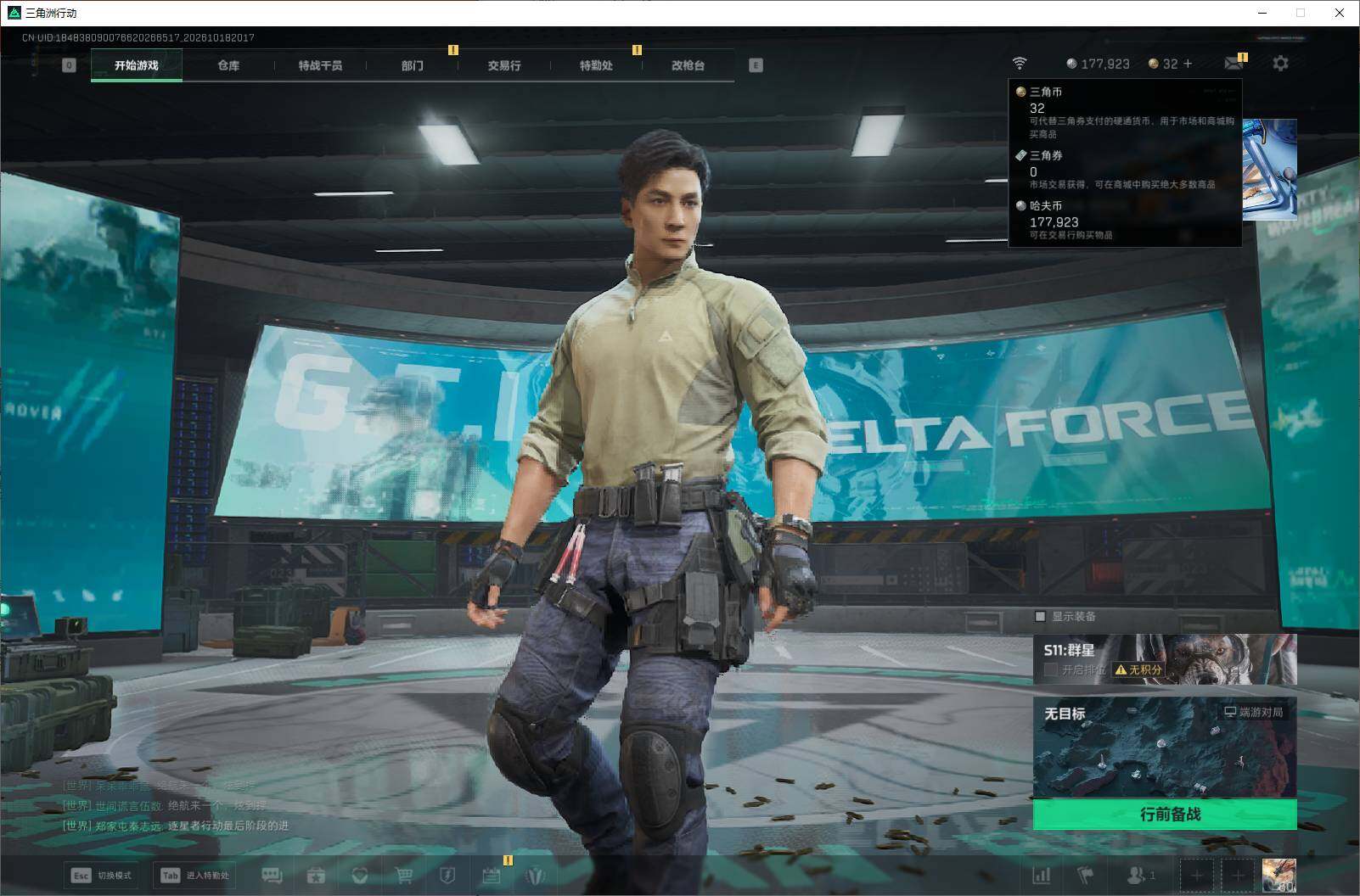
Task: Click the player avatar thumbnail
Action: pos(1279,876)
